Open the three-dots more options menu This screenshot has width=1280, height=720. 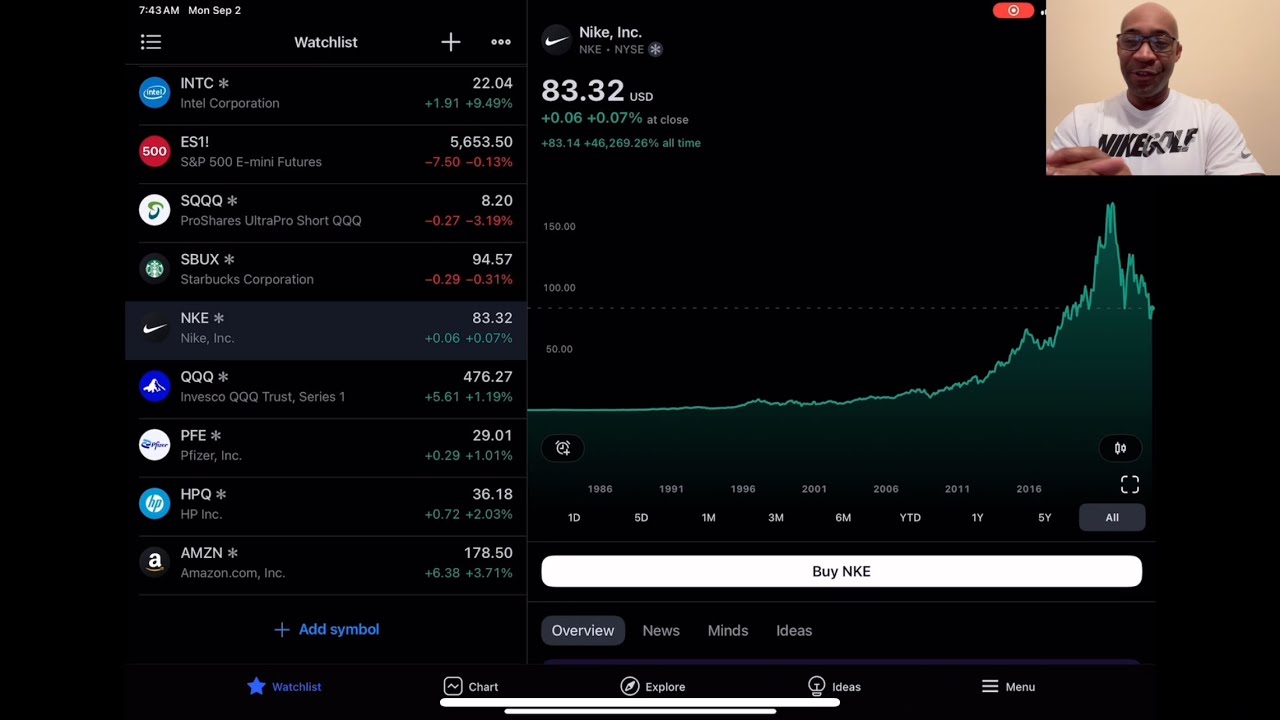pos(501,42)
